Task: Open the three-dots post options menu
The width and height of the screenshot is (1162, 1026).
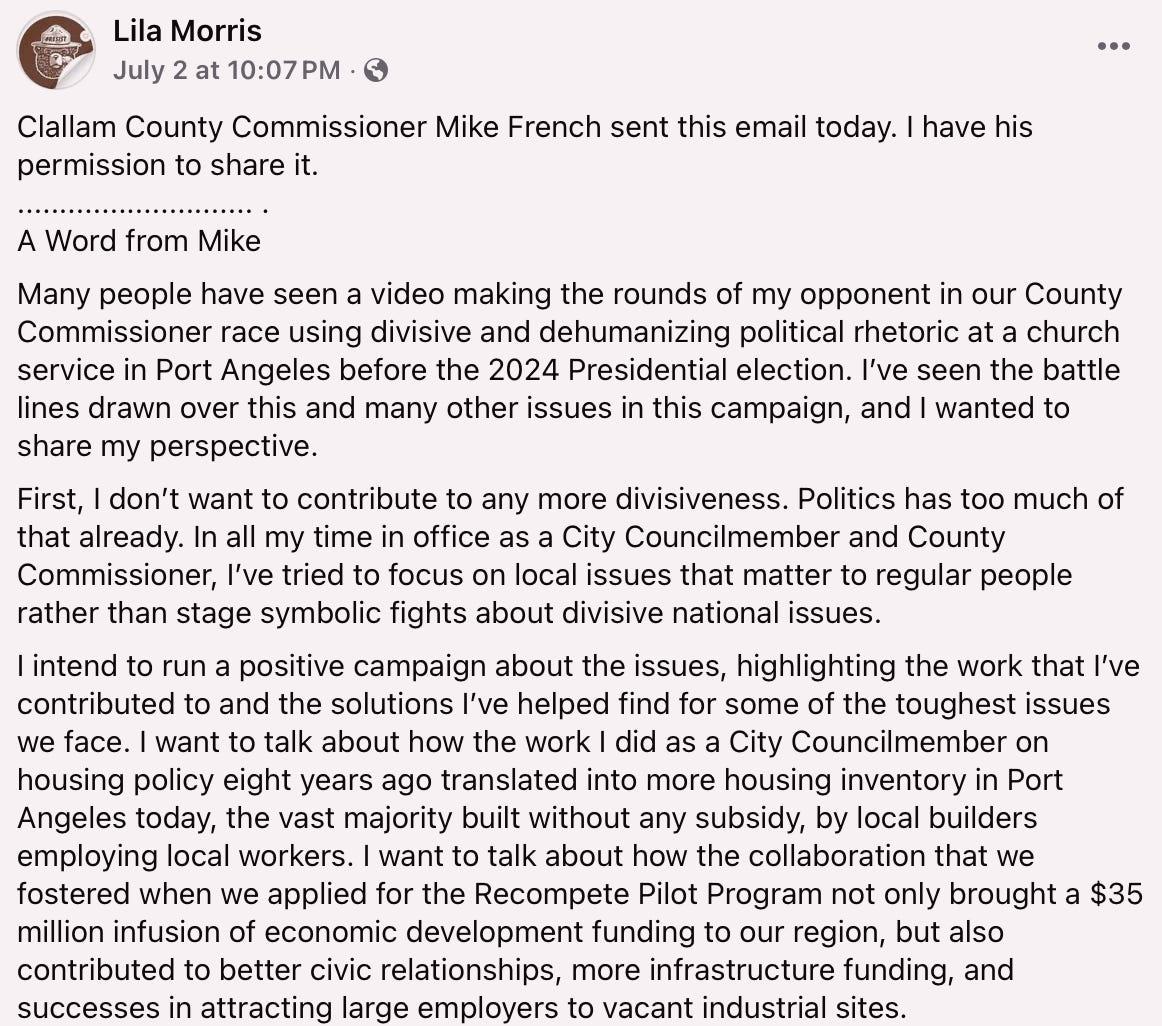Action: (1114, 46)
